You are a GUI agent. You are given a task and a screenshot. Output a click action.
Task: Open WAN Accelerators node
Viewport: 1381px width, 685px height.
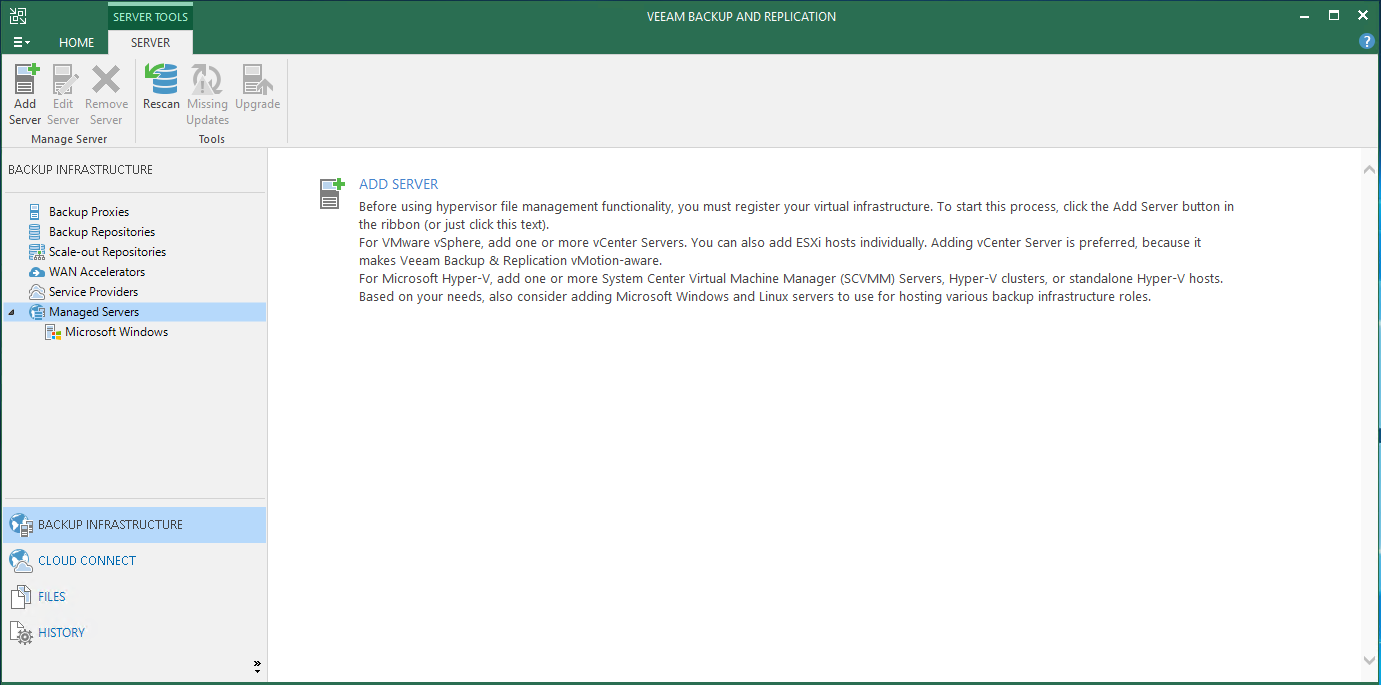tap(97, 272)
